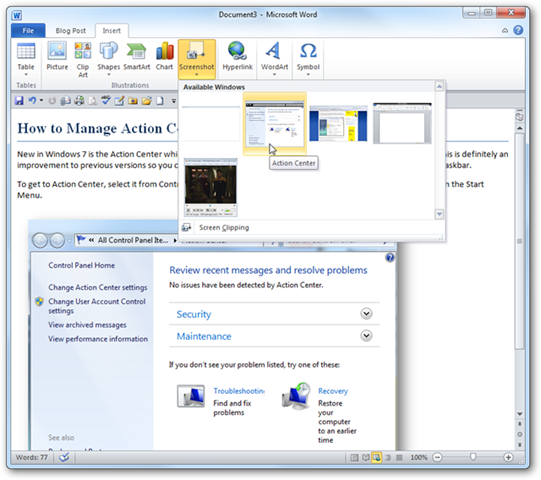541x480 pixels.
Task: Choose Screen Clipping option
Action: pyautogui.click(x=224, y=228)
